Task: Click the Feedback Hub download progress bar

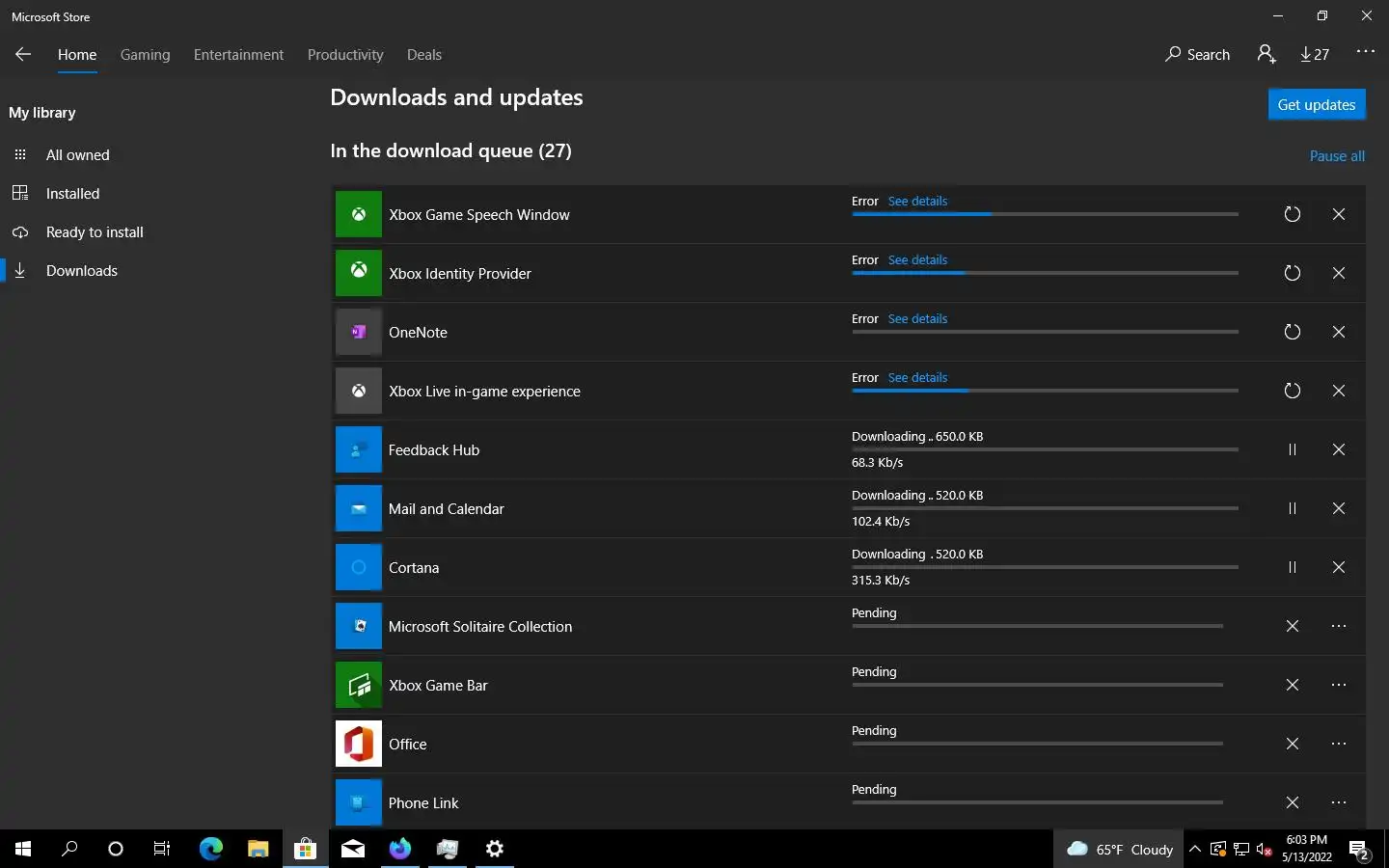Action: coord(1045,449)
